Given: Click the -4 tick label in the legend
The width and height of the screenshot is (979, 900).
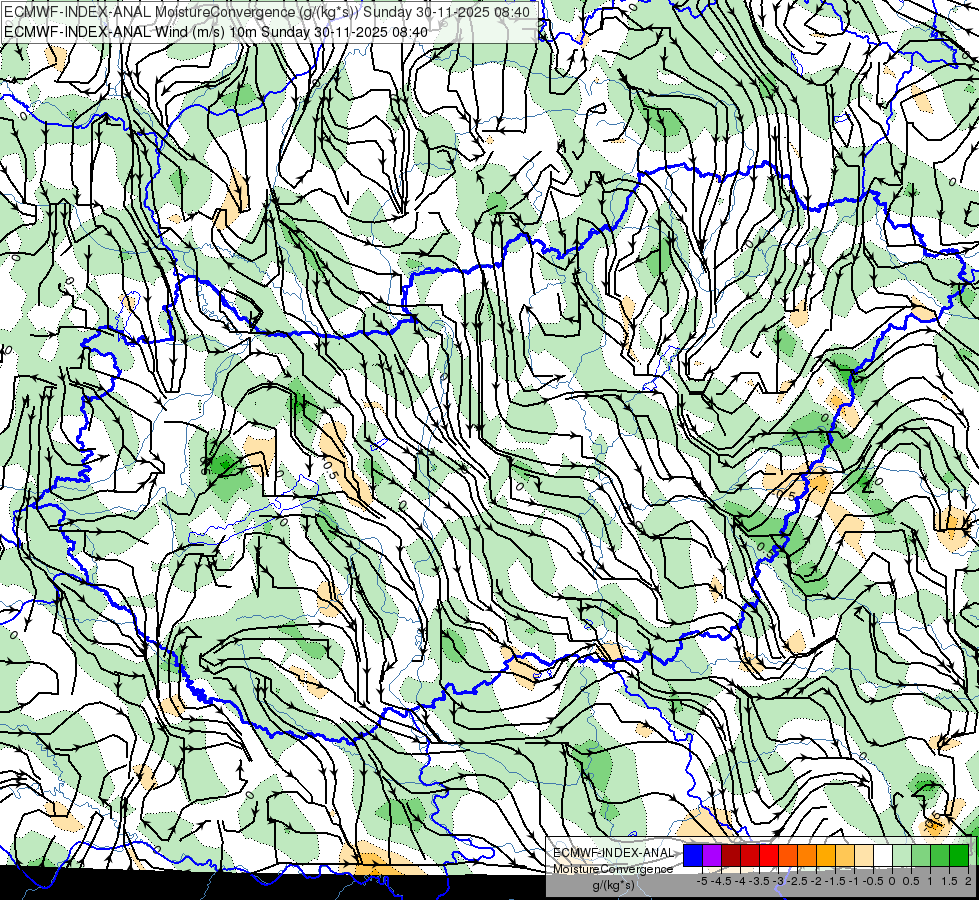Looking at the screenshot, I should point(740,881).
